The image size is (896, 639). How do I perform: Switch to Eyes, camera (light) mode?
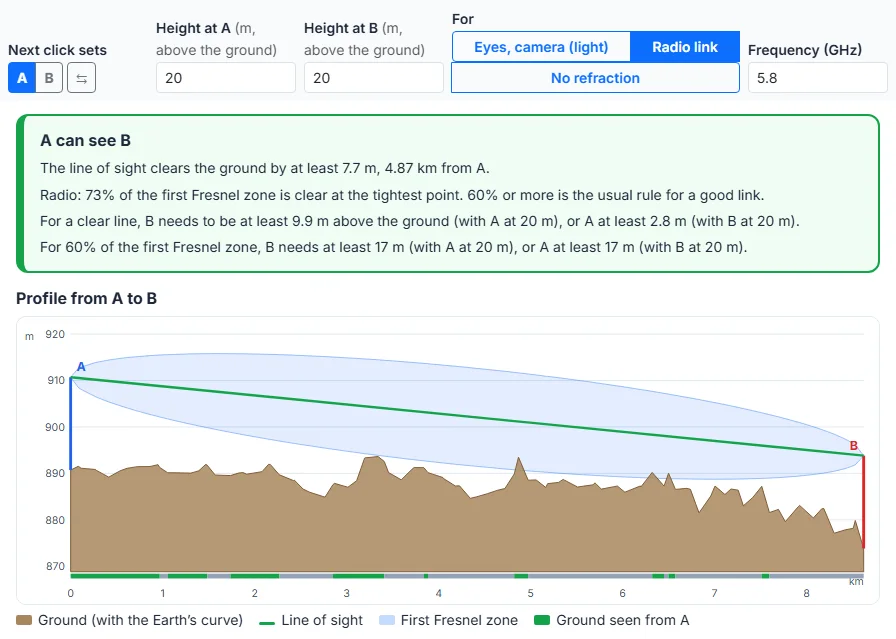point(541,47)
